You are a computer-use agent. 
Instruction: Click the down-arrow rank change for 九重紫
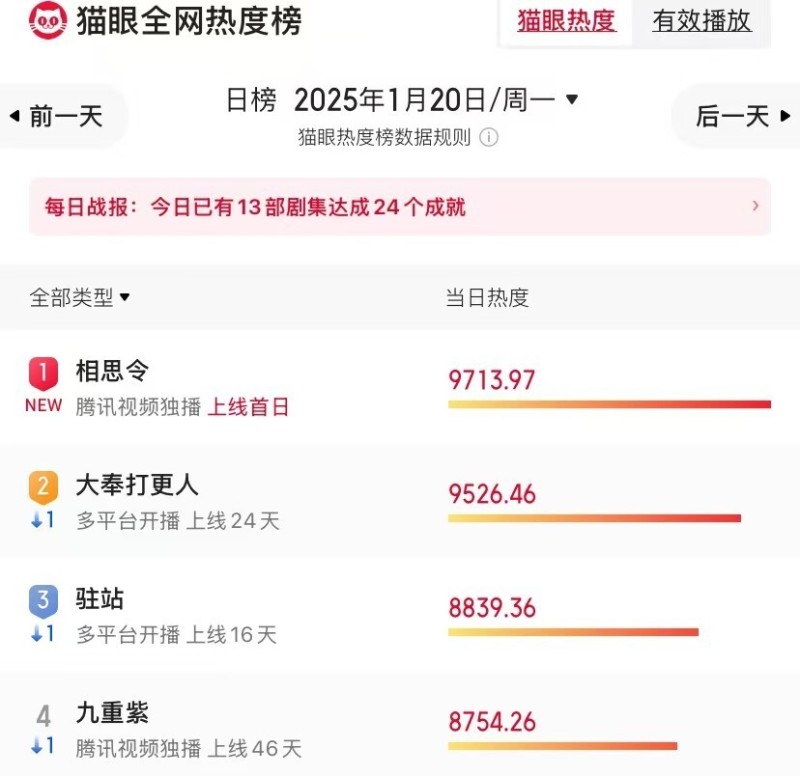coord(43,746)
